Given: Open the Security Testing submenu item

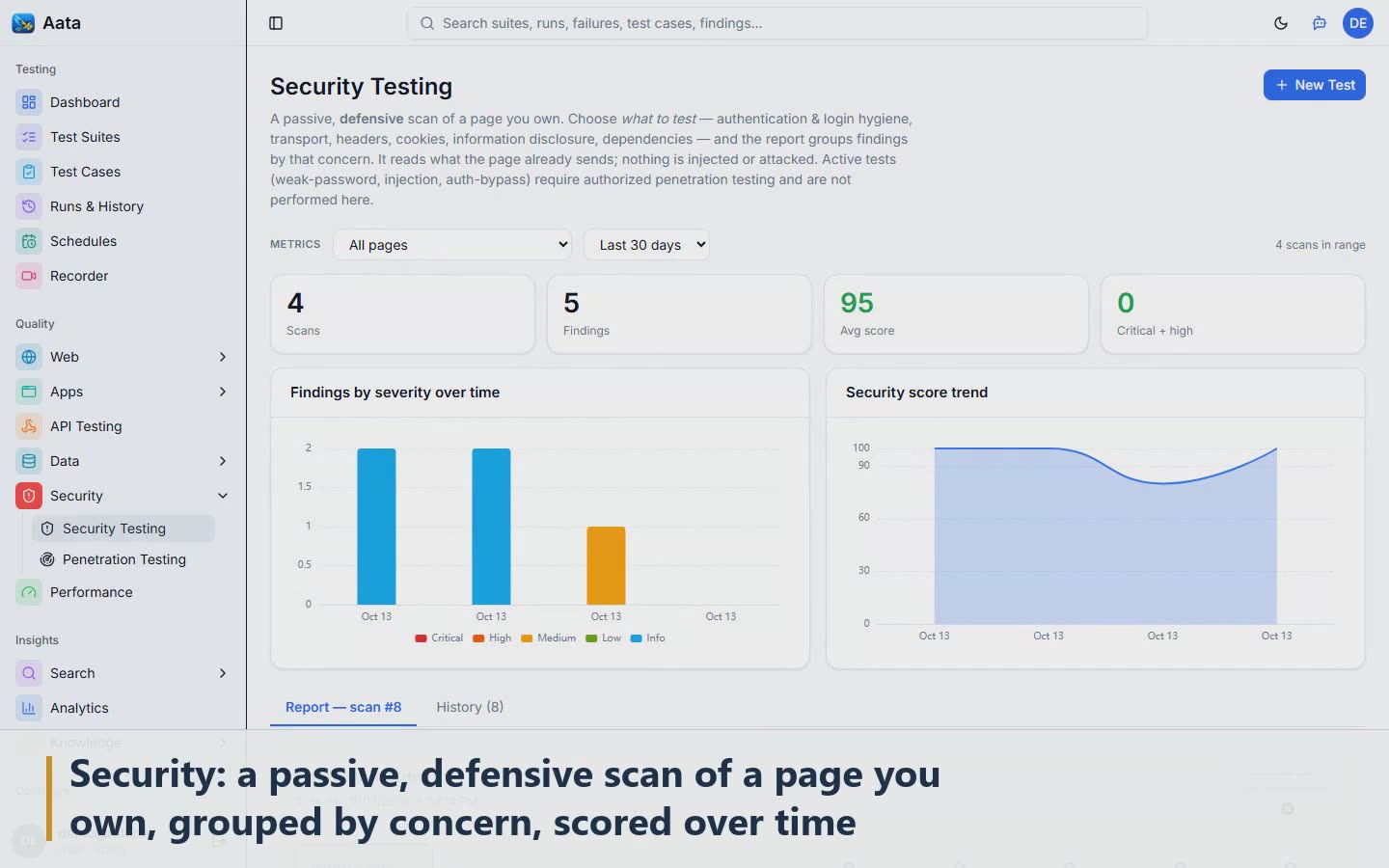Looking at the screenshot, I should [x=123, y=529].
